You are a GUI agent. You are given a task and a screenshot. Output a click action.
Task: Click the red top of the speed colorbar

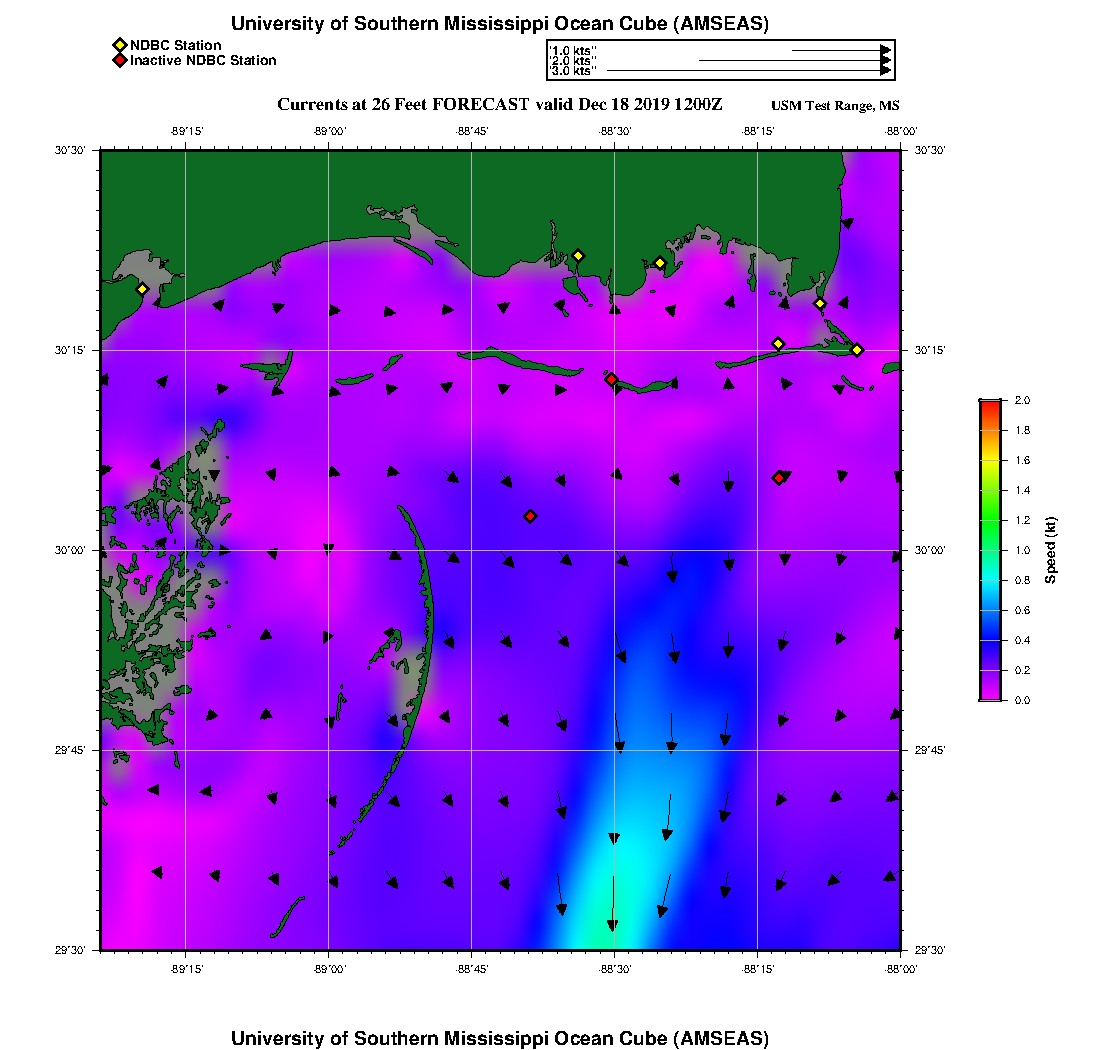989,403
